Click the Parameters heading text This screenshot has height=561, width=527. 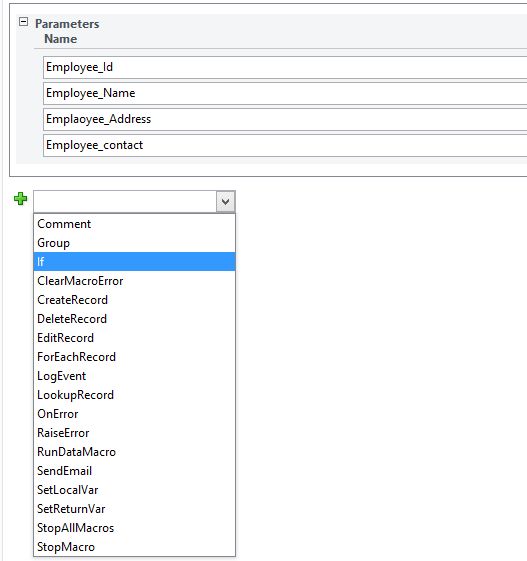point(67,24)
